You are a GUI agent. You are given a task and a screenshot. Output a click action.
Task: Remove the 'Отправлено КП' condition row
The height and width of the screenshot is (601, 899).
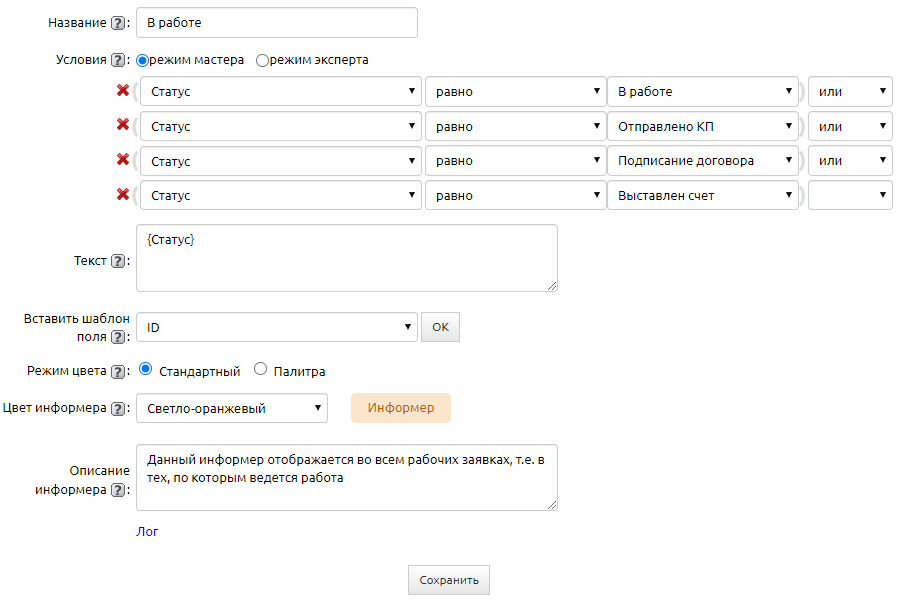point(123,126)
